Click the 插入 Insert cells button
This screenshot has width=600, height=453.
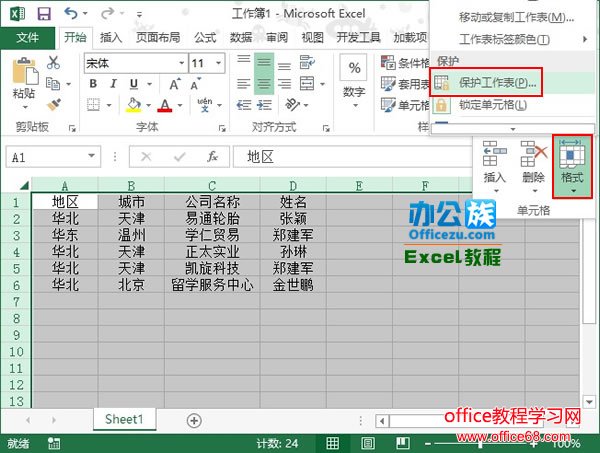494,166
